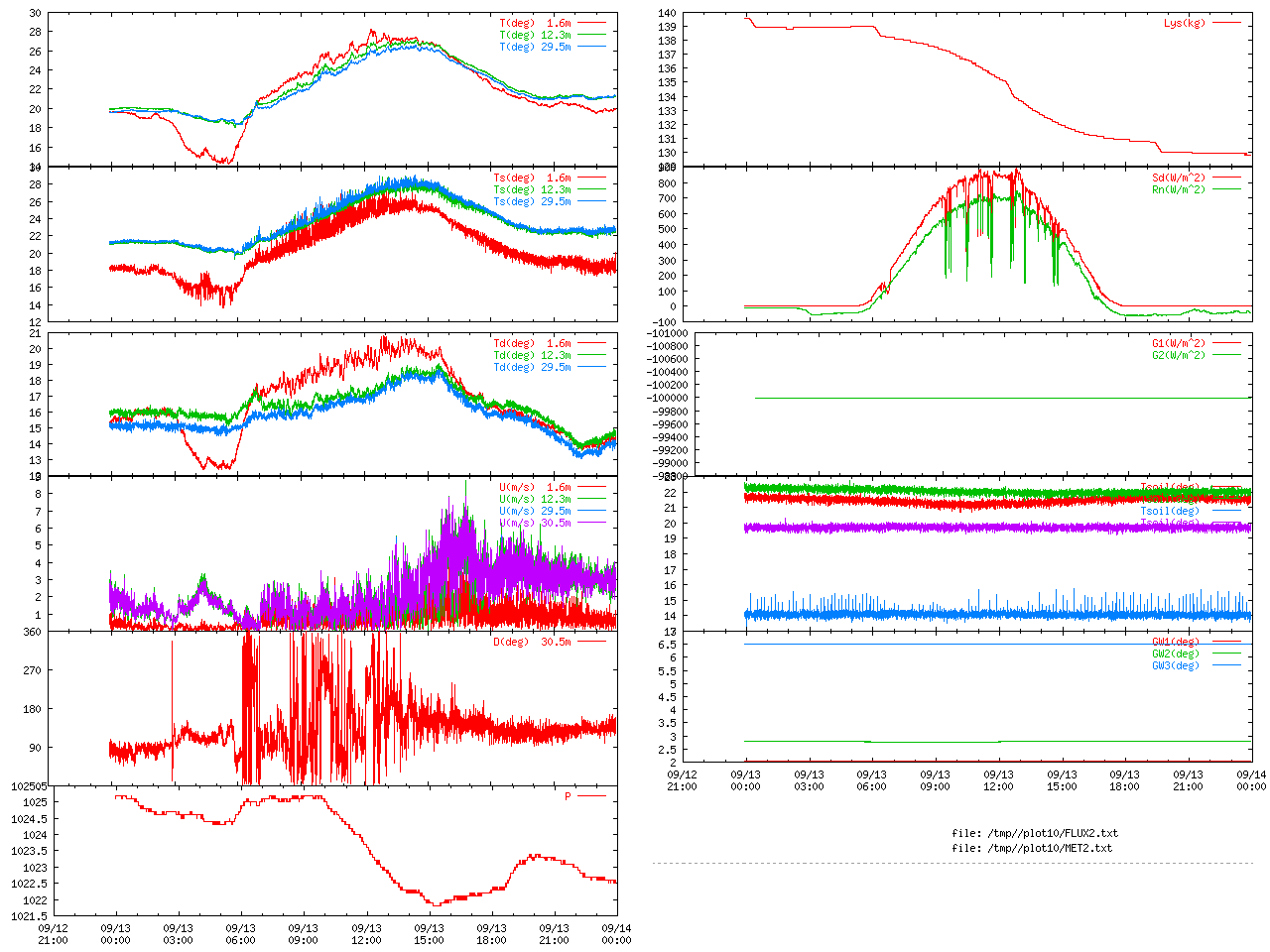Click the P pressure legend label
Image resolution: width=1270 pixels, height=952 pixels.
click(568, 796)
